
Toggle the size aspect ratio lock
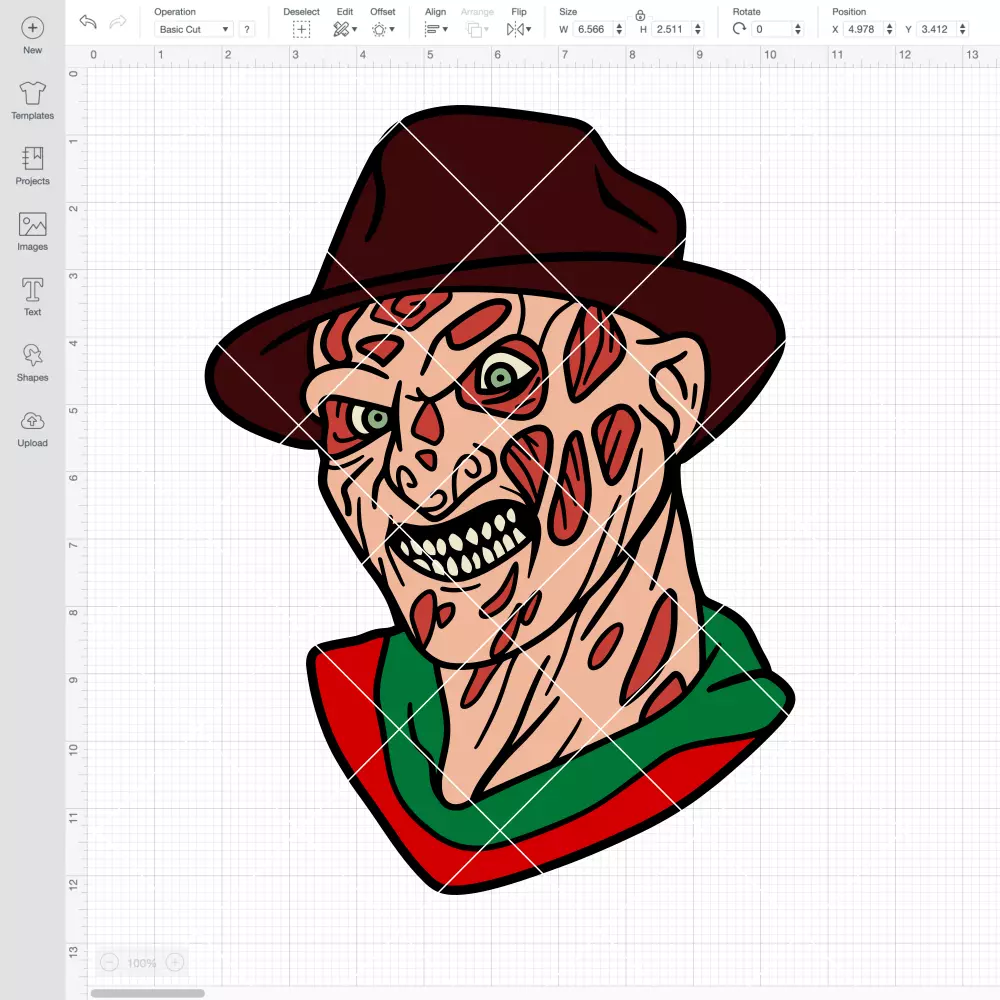coord(640,15)
